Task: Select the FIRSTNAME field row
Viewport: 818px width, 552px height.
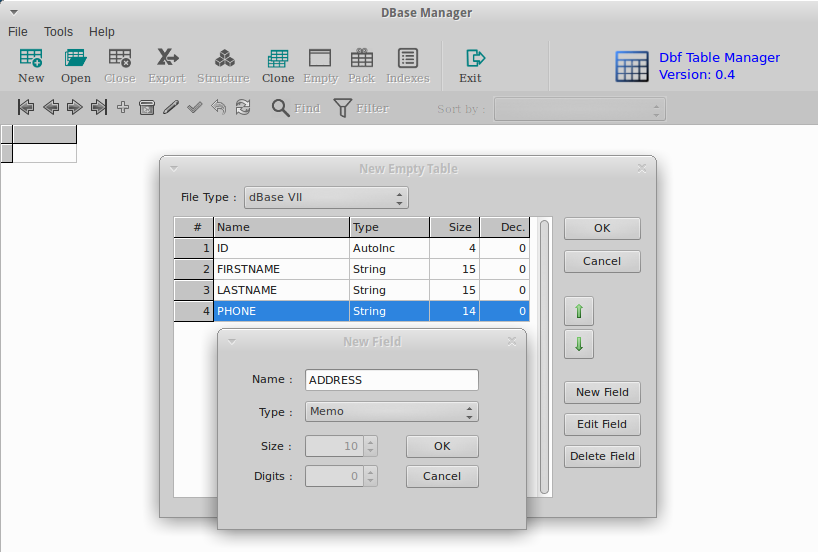Action: click(x=352, y=269)
